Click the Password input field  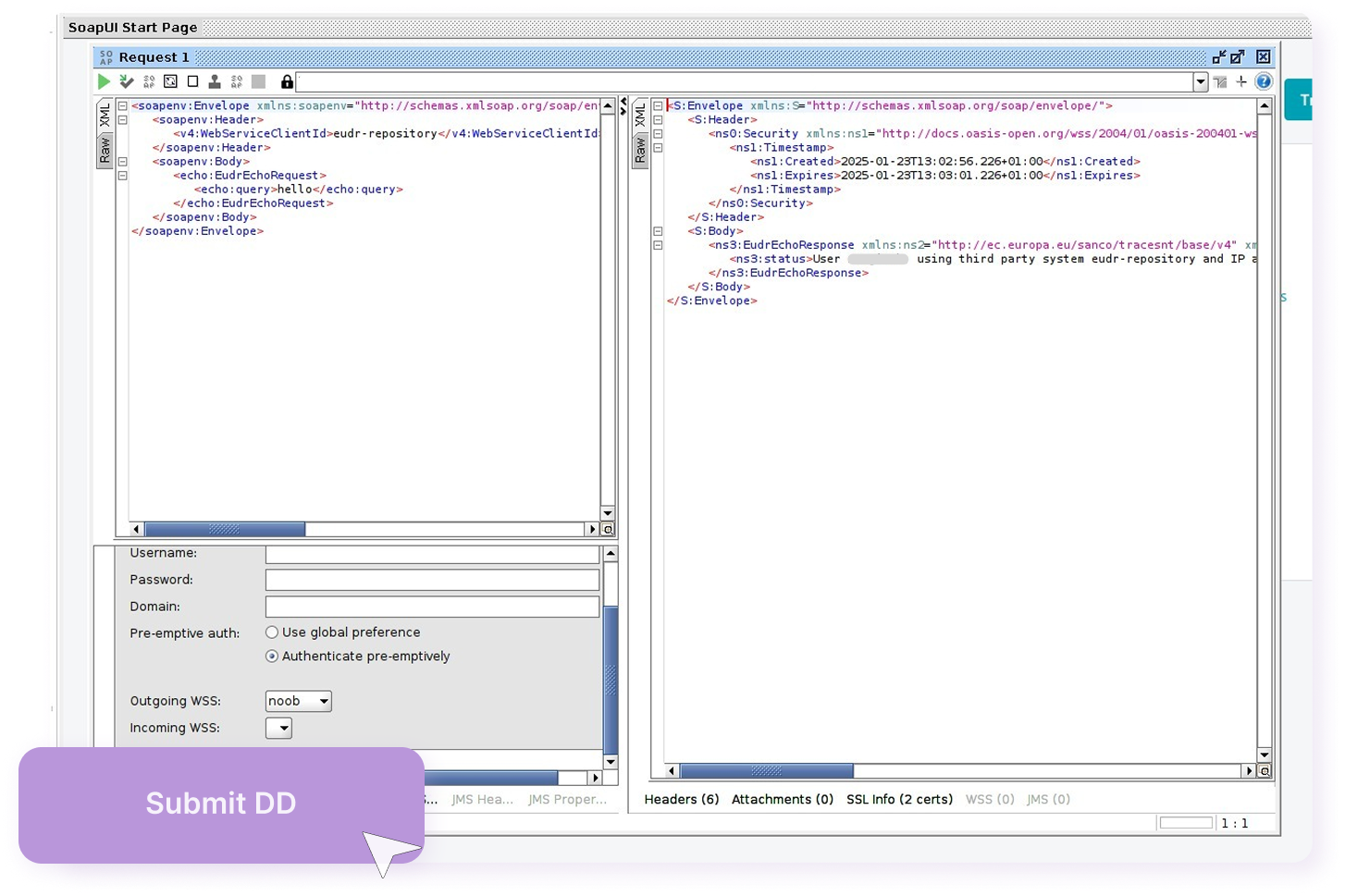(432, 580)
